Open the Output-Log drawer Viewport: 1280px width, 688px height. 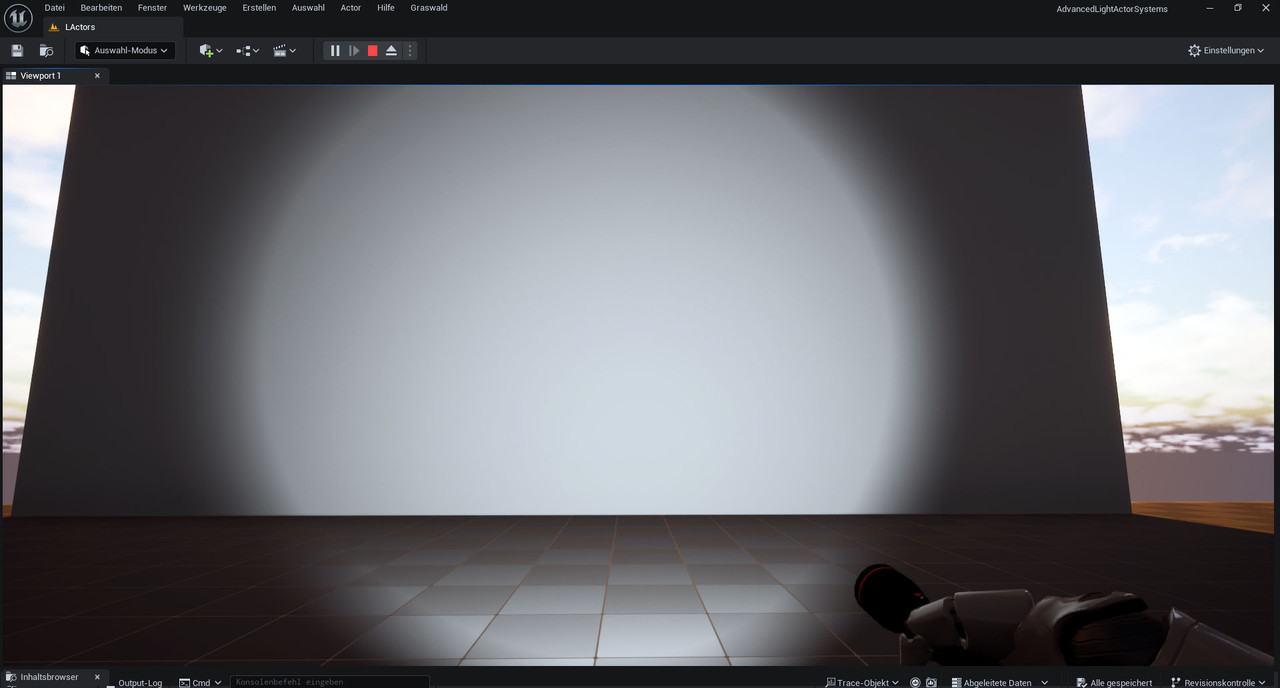[x=140, y=683]
